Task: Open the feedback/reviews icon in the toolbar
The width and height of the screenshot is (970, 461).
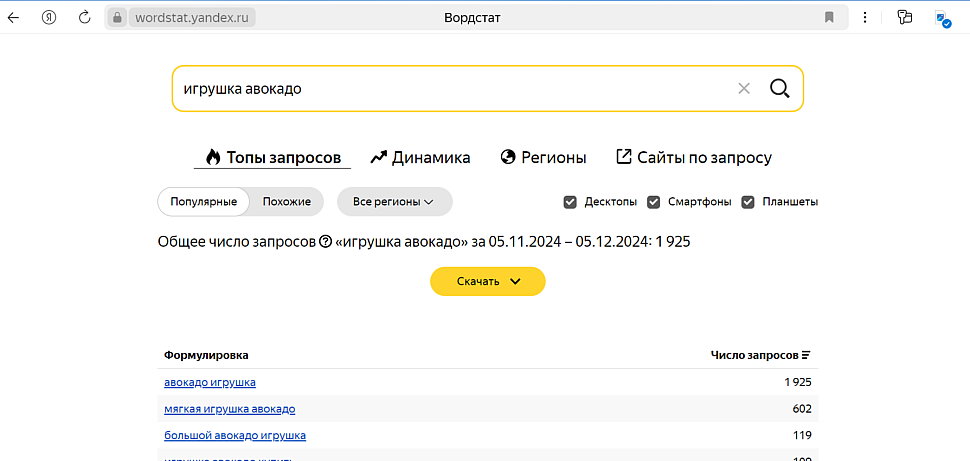Action: point(905,17)
